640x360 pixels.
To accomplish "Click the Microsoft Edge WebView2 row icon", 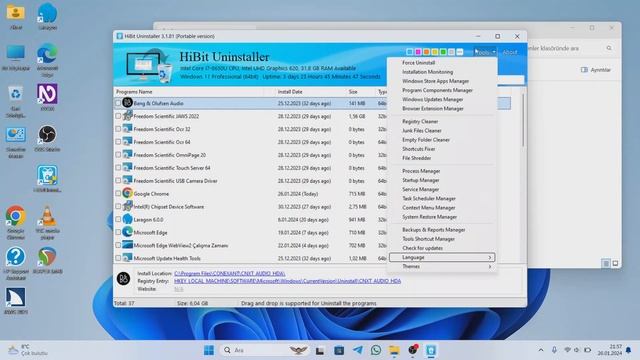I will click(x=127, y=245).
